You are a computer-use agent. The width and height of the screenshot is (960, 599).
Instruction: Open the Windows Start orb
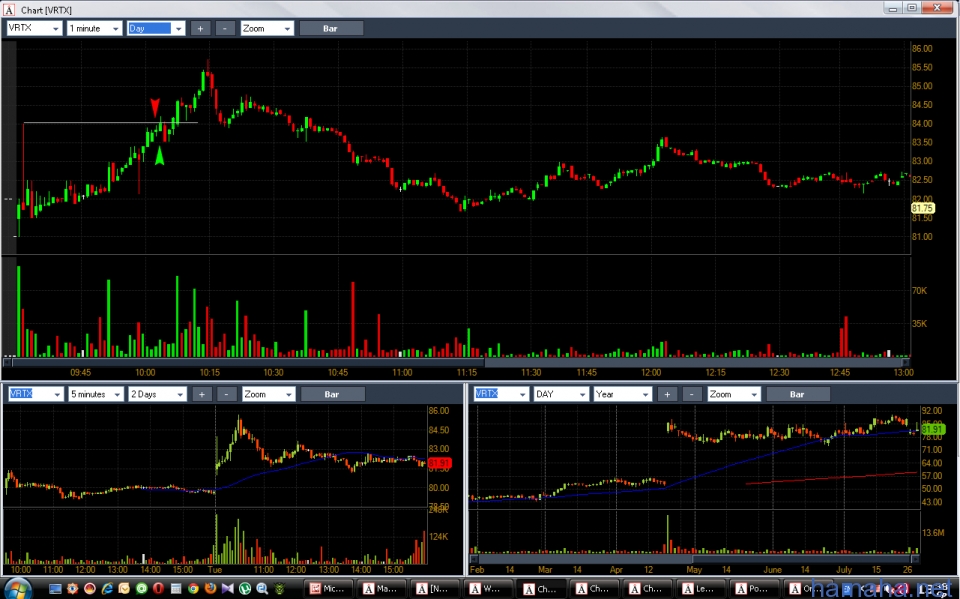[17, 589]
